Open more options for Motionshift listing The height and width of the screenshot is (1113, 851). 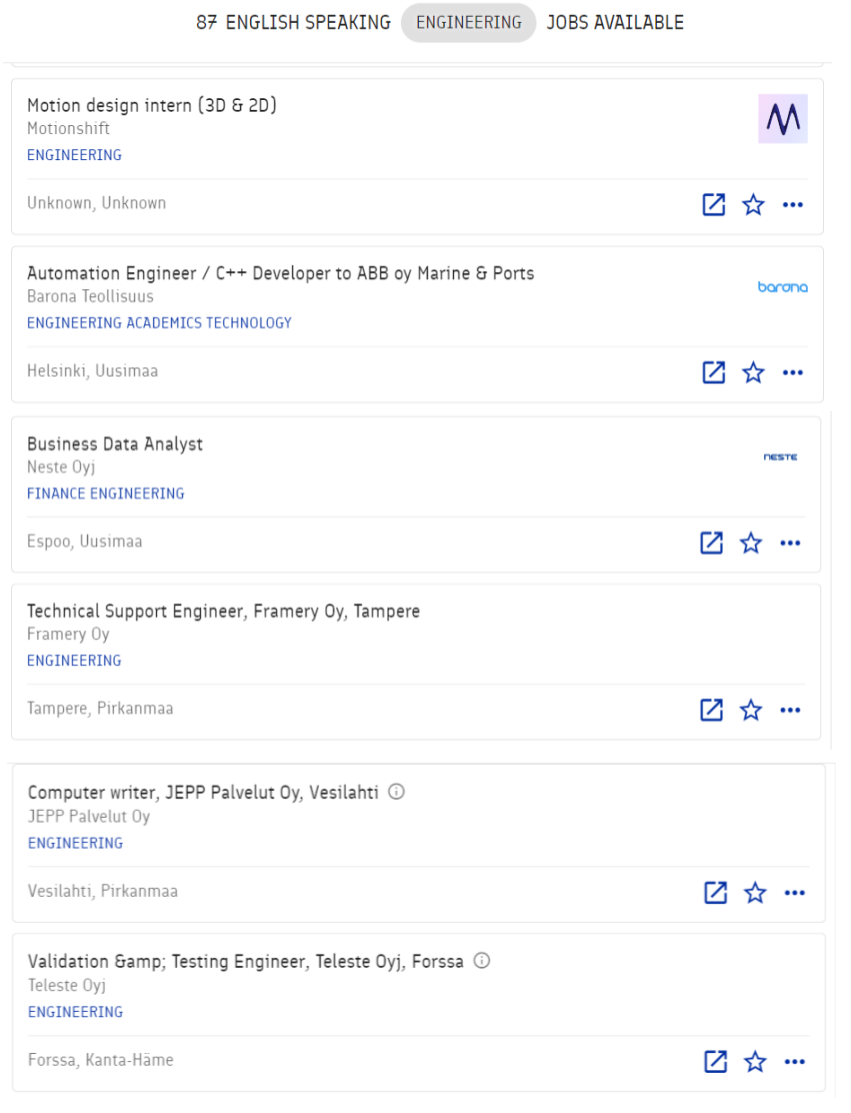793,205
